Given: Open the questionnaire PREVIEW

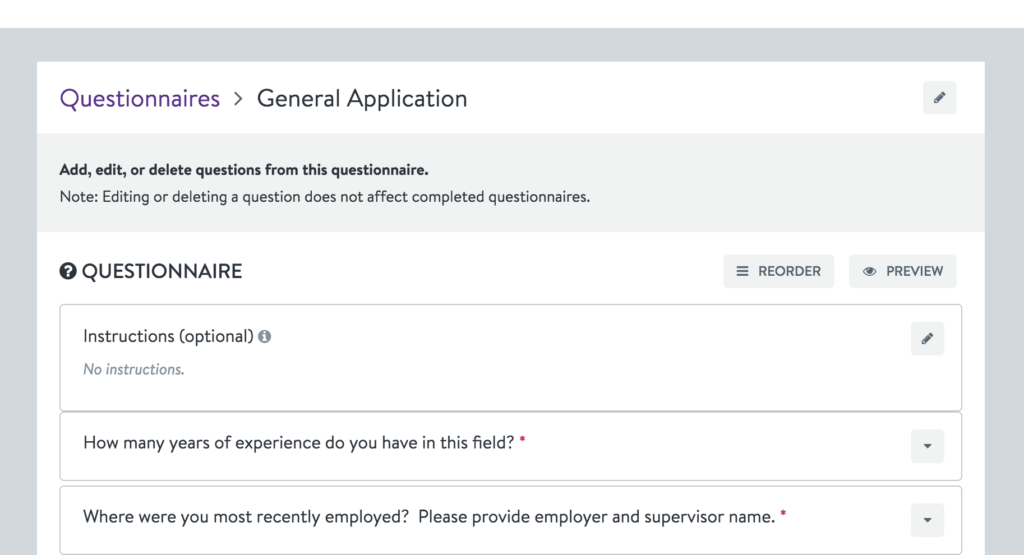Looking at the screenshot, I should click(x=903, y=271).
